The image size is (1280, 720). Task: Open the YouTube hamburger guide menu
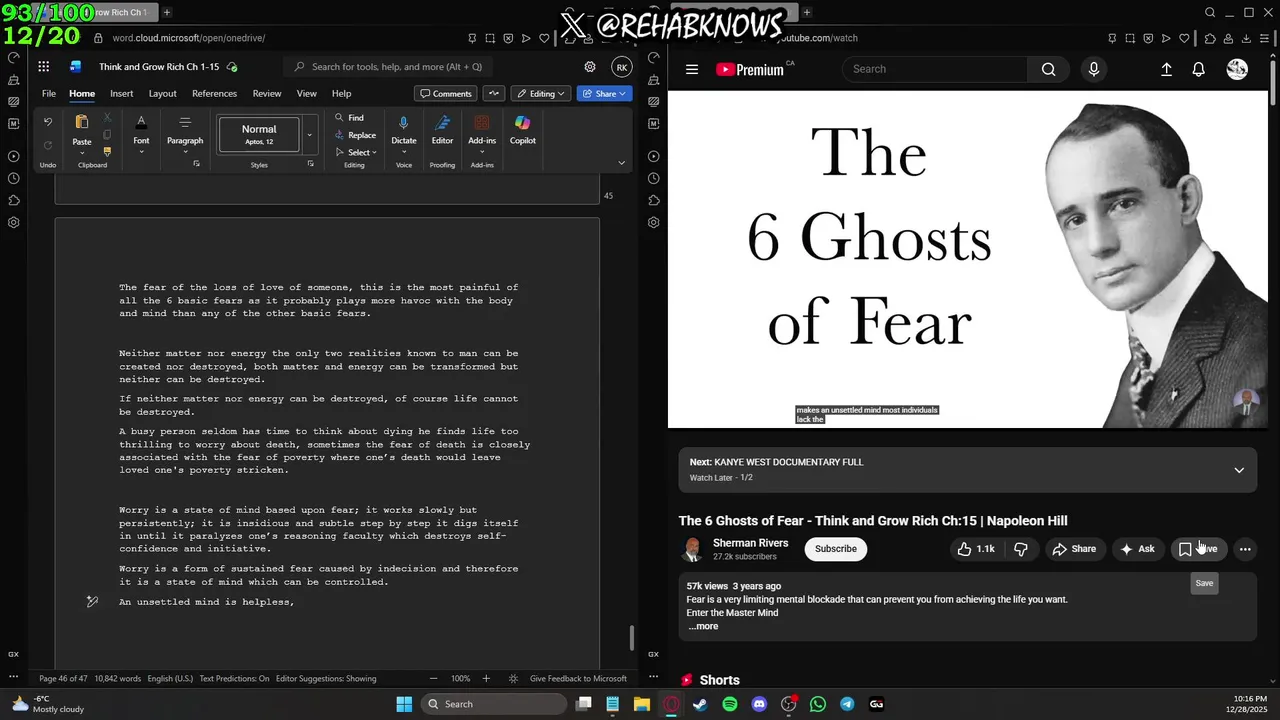coord(692,69)
